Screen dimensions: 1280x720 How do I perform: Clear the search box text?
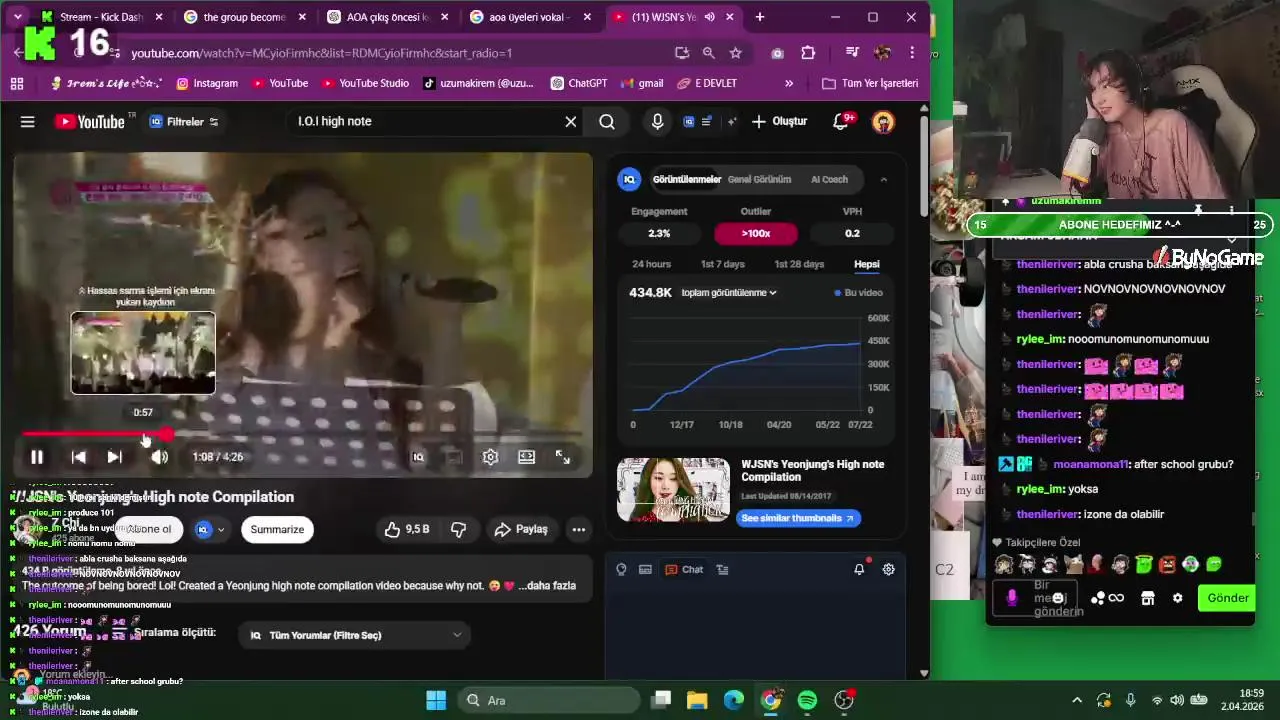point(571,122)
